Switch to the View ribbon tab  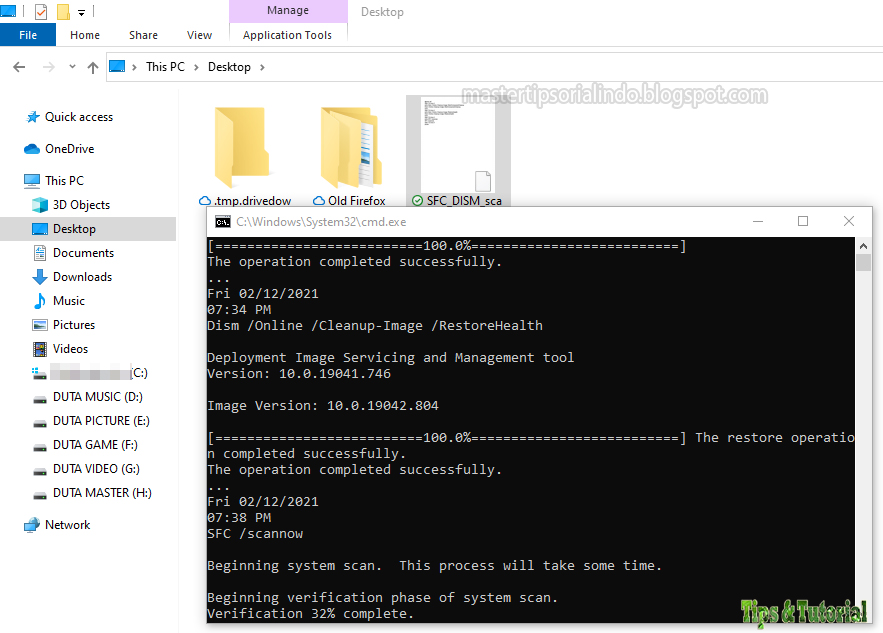point(199,34)
